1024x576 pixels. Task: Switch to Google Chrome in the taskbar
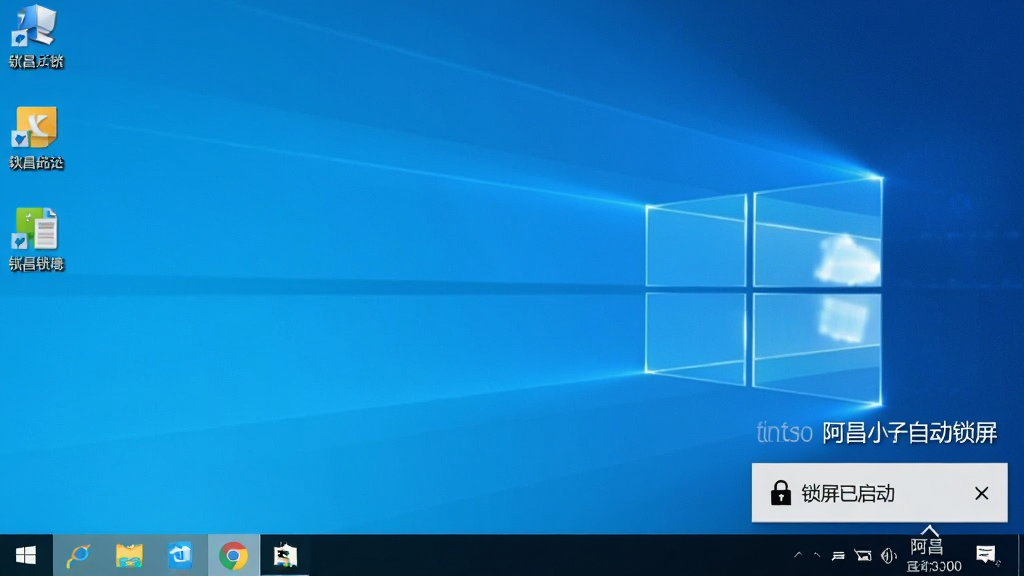coord(233,556)
